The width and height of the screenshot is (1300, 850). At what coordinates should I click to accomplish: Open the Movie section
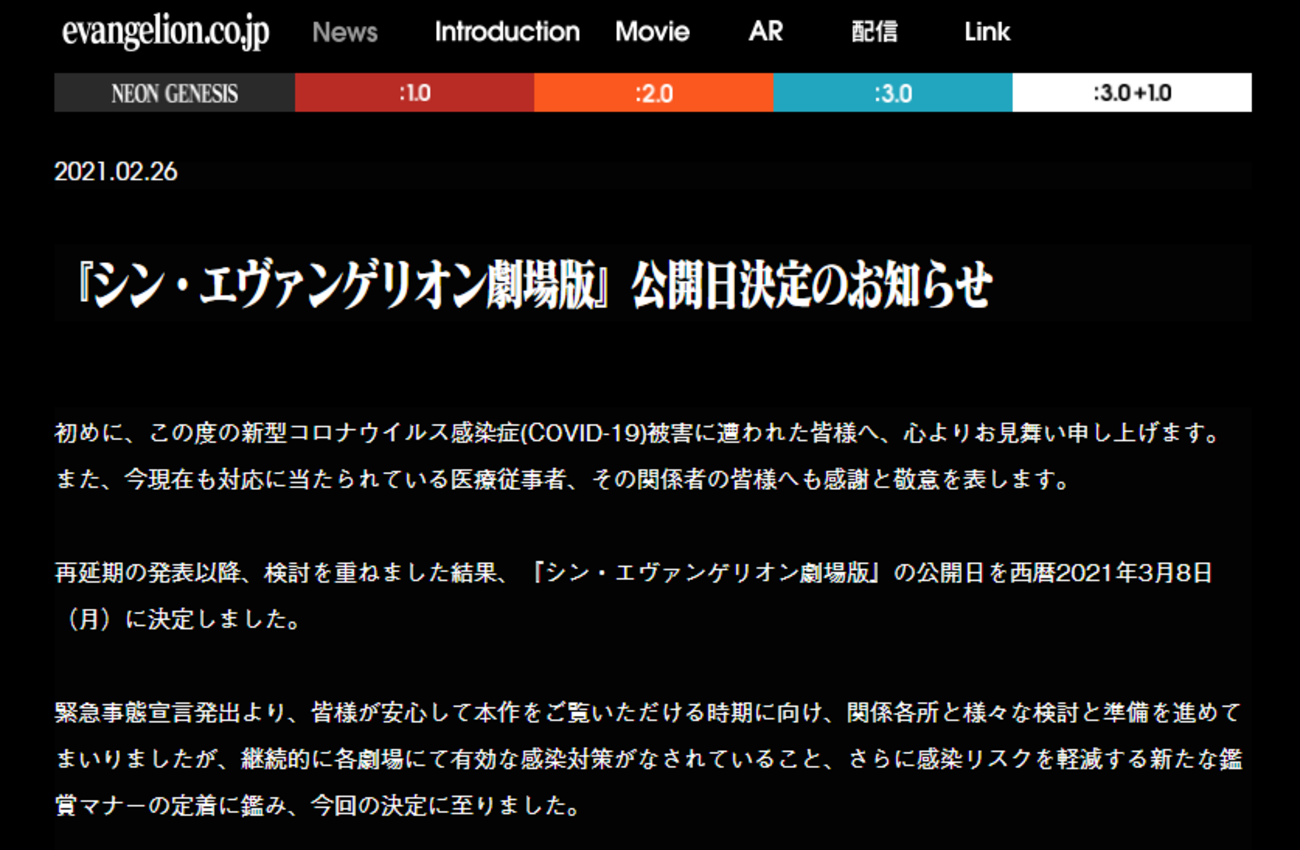(652, 32)
